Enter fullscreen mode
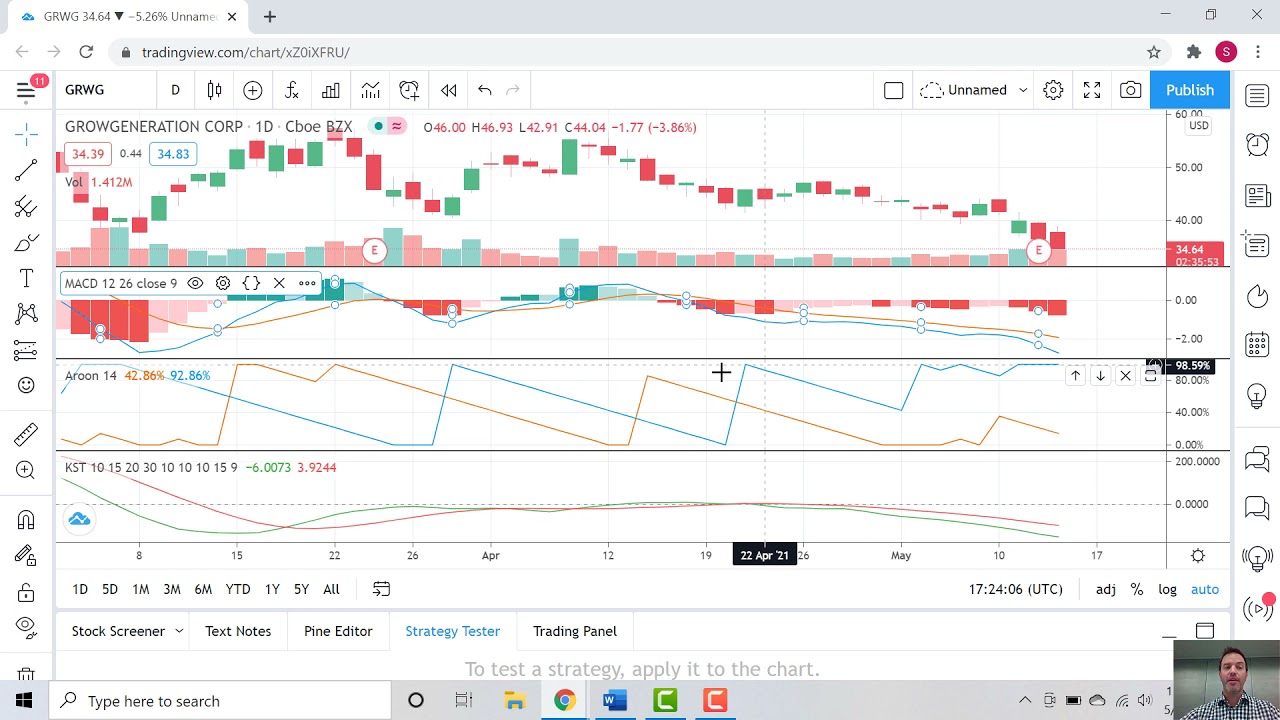Viewport: 1280px width, 720px height. coord(1092,90)
